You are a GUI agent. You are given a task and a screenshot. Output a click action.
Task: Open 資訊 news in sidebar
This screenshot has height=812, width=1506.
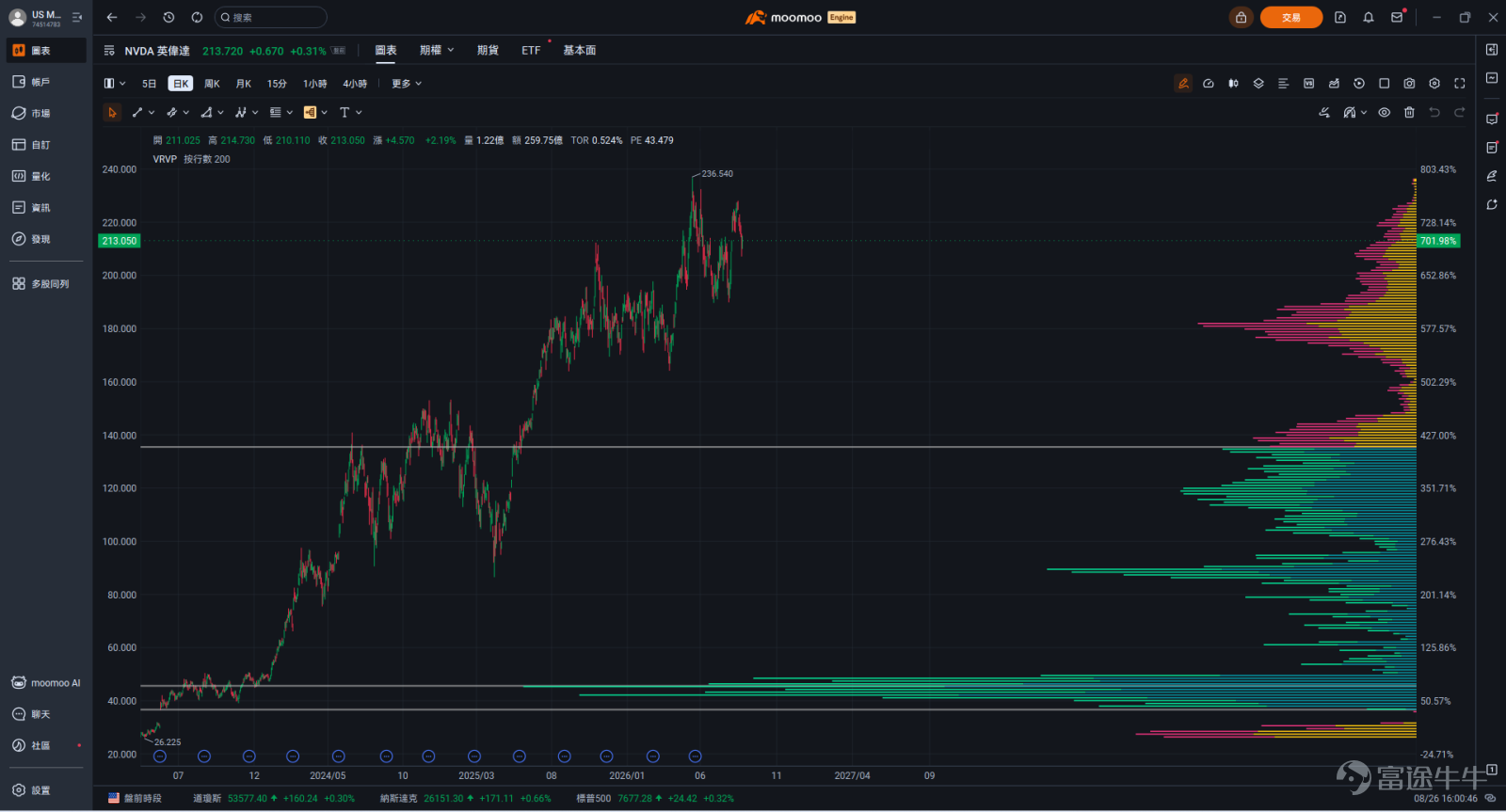tap(45, 207)
